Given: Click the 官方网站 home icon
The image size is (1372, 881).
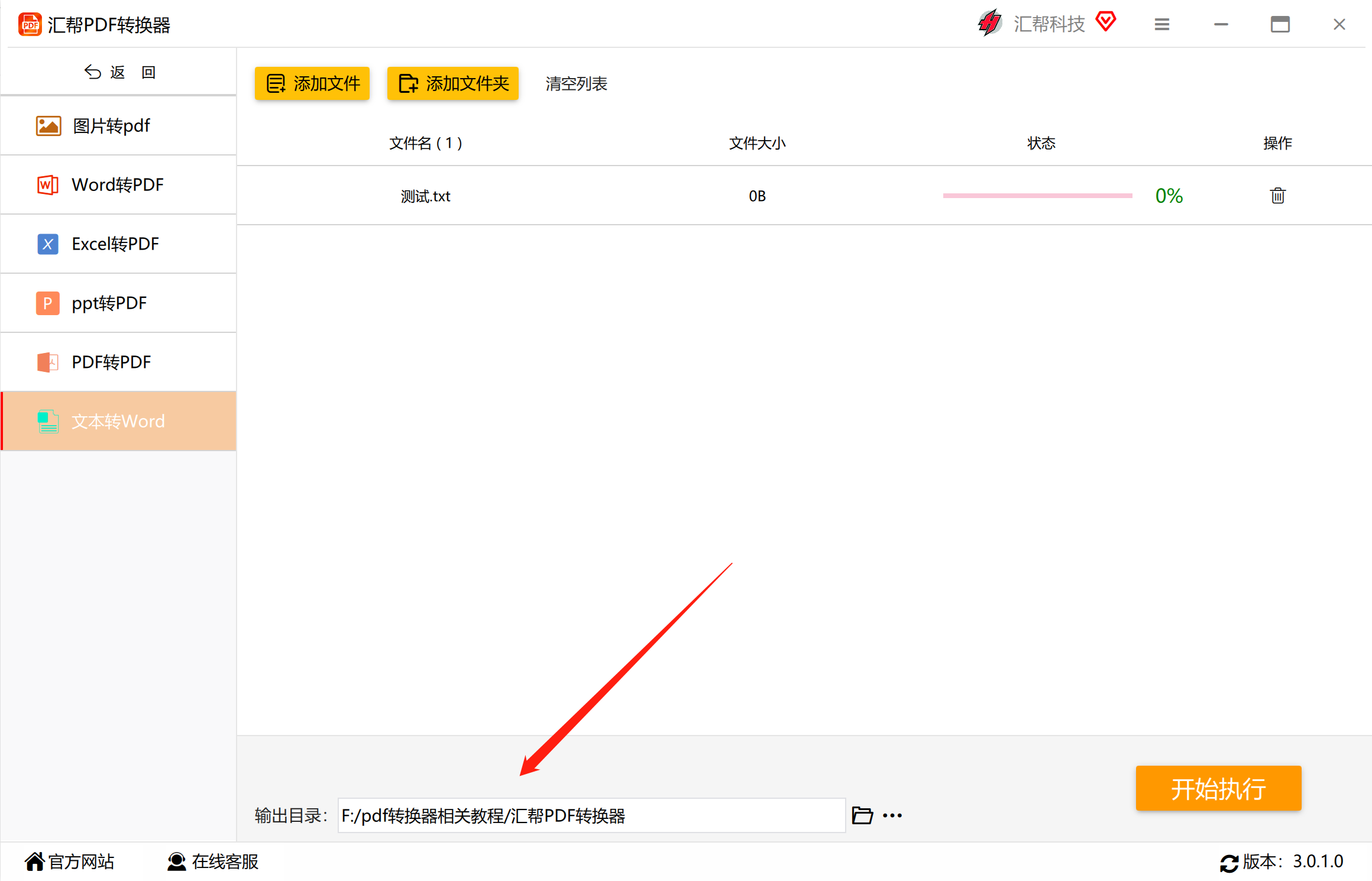Looking at the screenshot, I should 35,861.
